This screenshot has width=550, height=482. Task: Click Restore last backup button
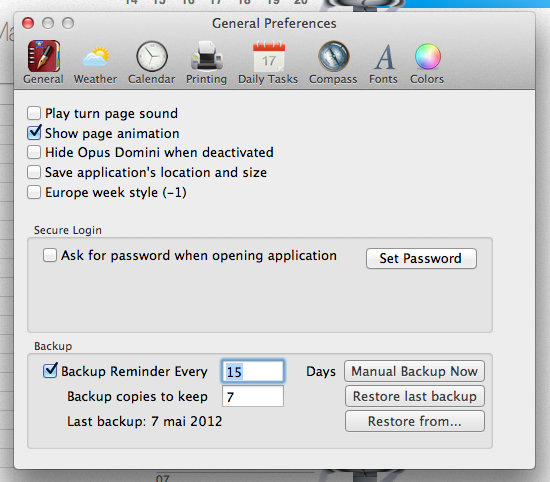415,396
